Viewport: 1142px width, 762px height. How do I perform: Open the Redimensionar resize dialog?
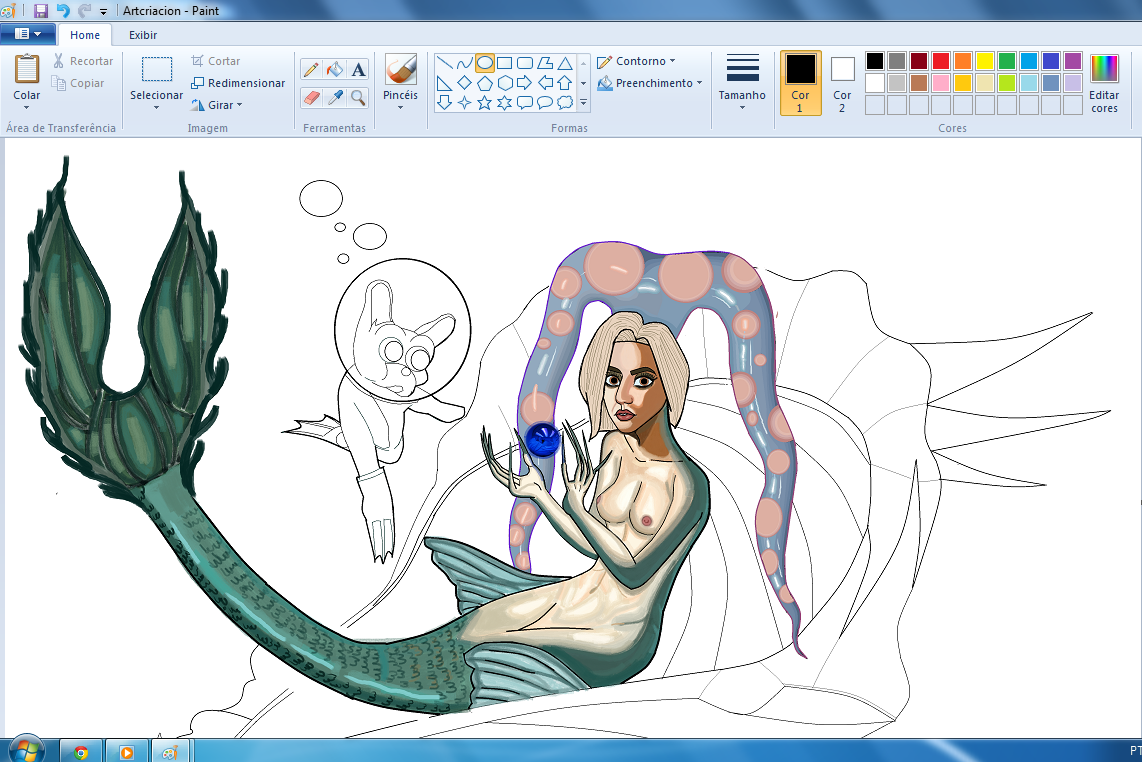[238, 83]
